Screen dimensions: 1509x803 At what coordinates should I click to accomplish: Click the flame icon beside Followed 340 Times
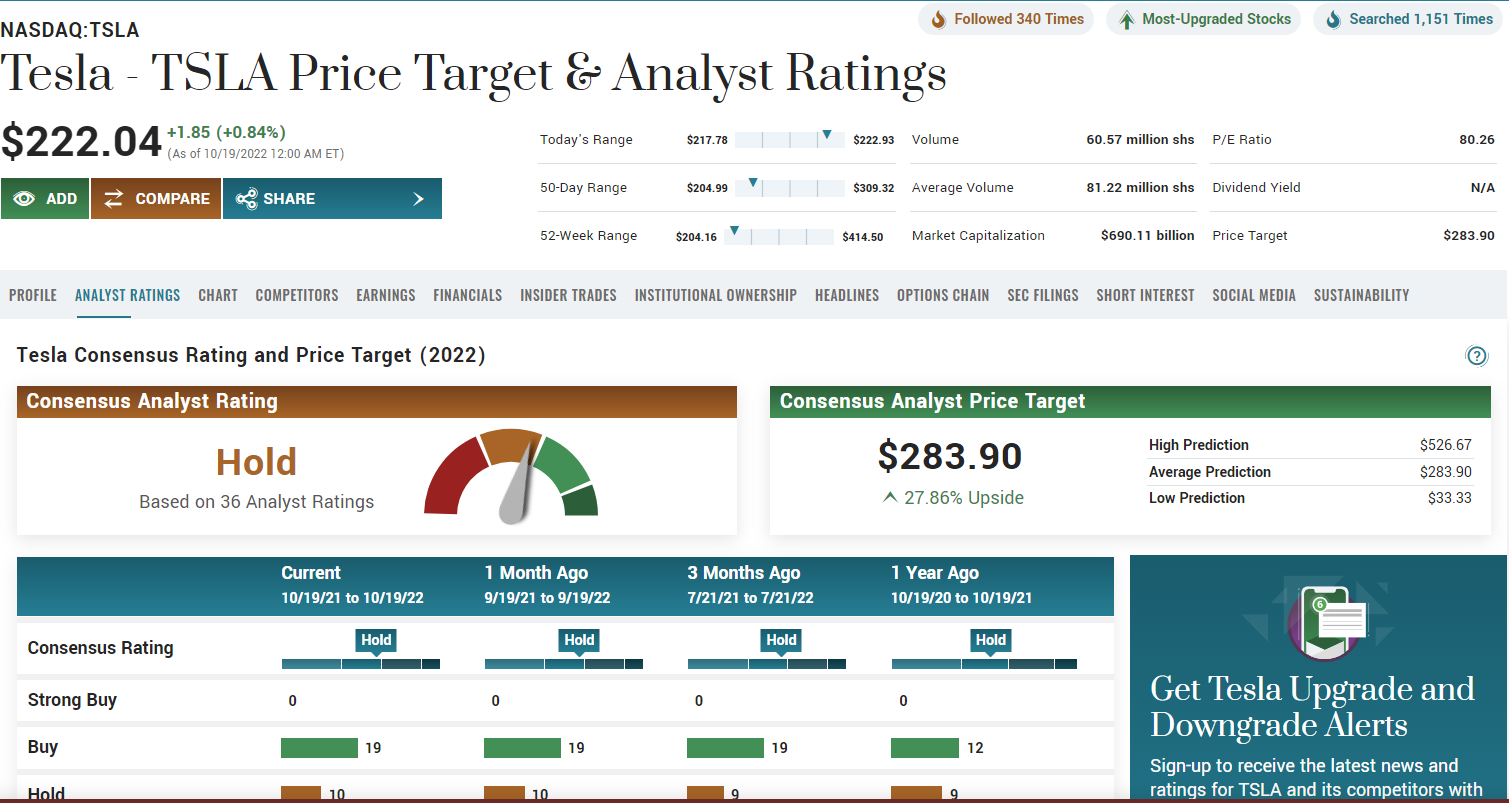[938, 19]
